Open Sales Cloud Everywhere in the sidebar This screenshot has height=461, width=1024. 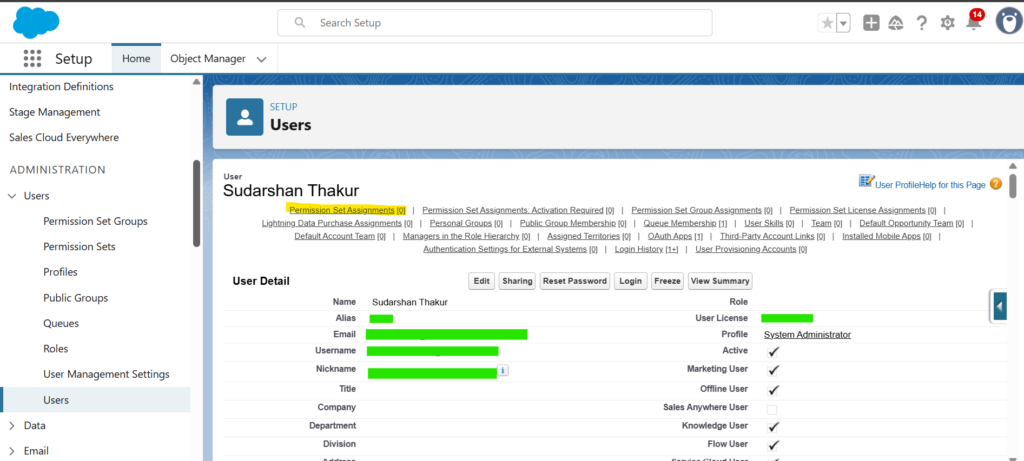click(64, 138)
